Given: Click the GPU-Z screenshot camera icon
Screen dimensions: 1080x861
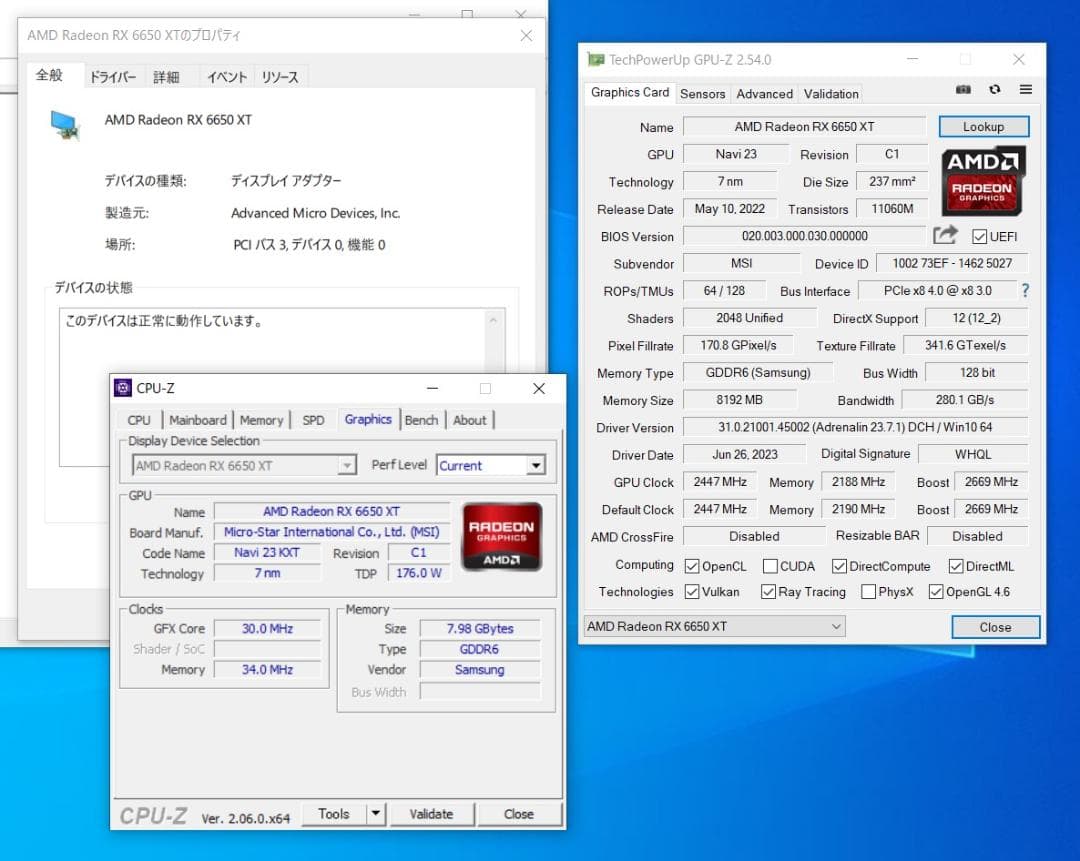Looking at the screenshot, I should pyautogui.click(x=963, y=90).
